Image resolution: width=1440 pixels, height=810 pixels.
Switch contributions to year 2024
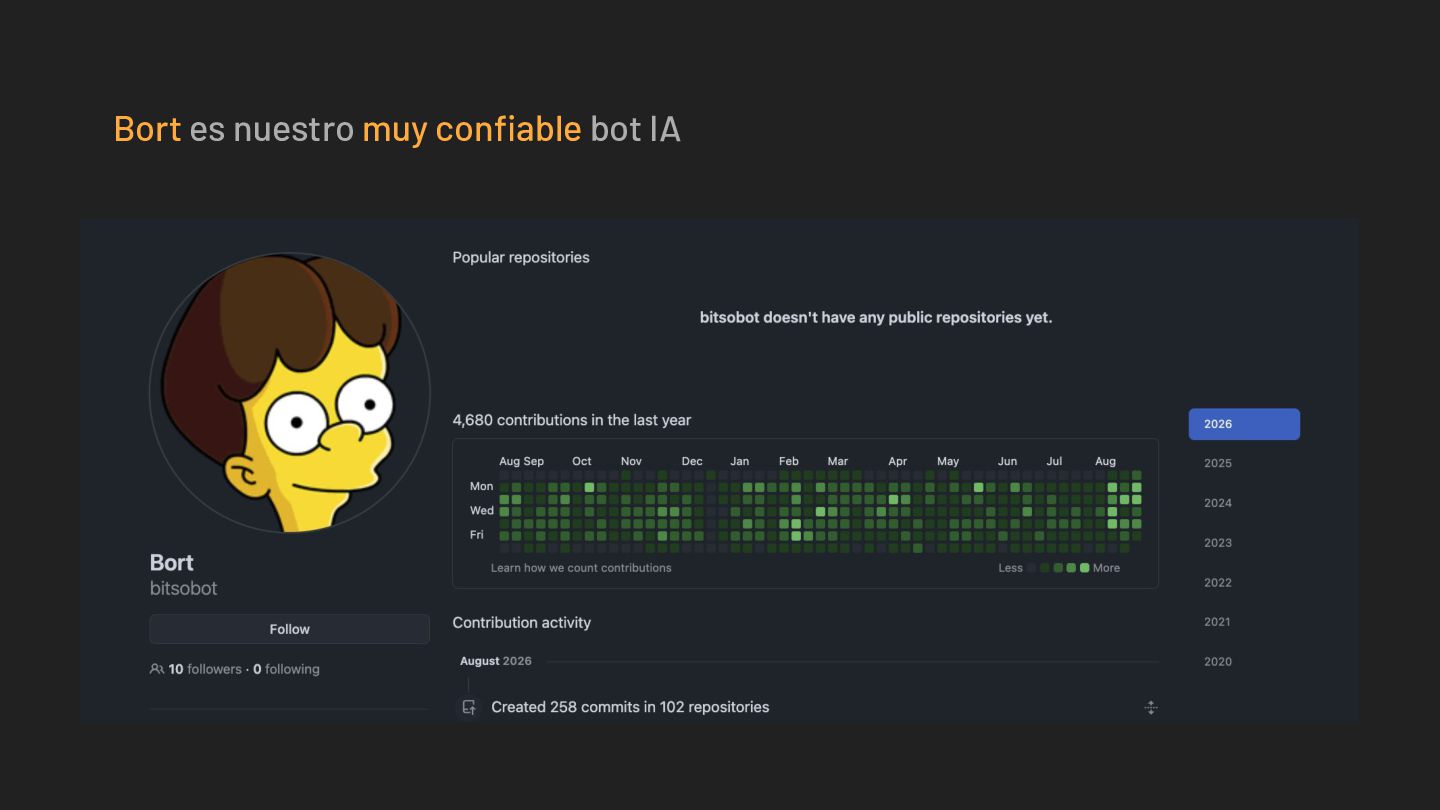tap(1218, 503)
